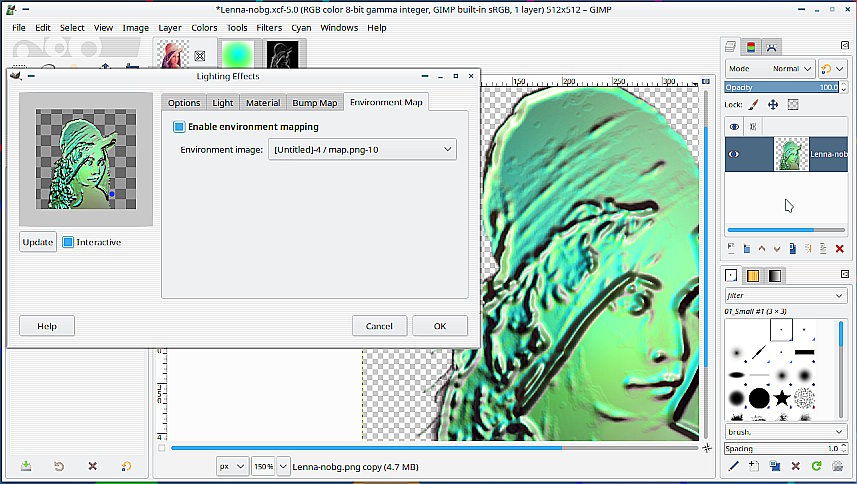Select the Lenna image tab thumbnail
857x484 pixels.
(x=173, y=54)
